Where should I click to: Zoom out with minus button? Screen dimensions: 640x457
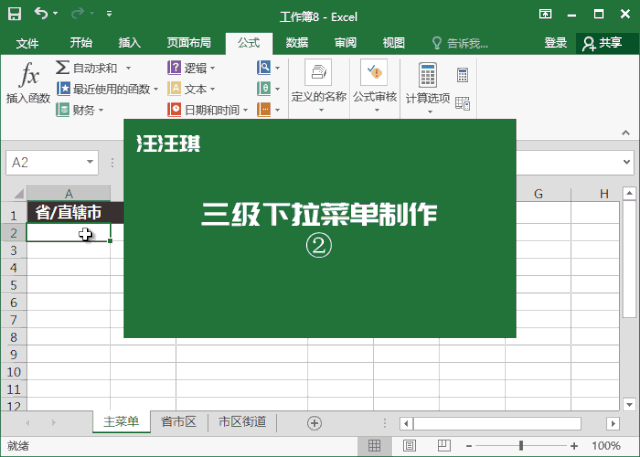pos(469,446)
